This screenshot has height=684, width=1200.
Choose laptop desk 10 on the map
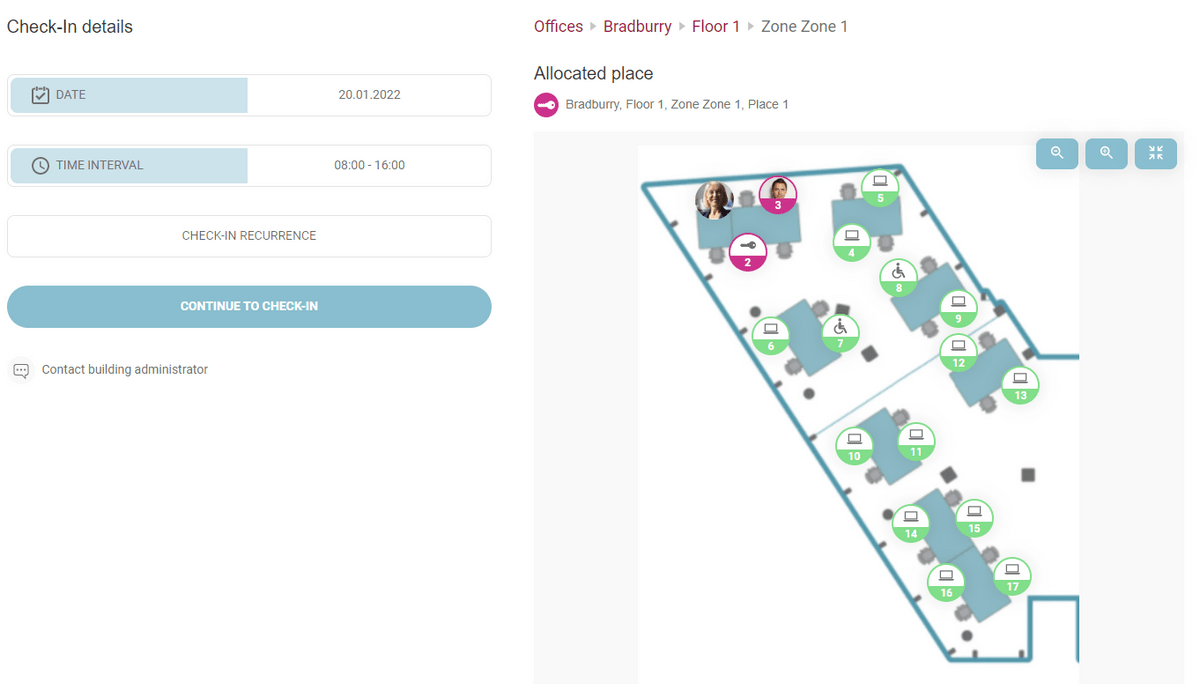[x=854, y=445]
